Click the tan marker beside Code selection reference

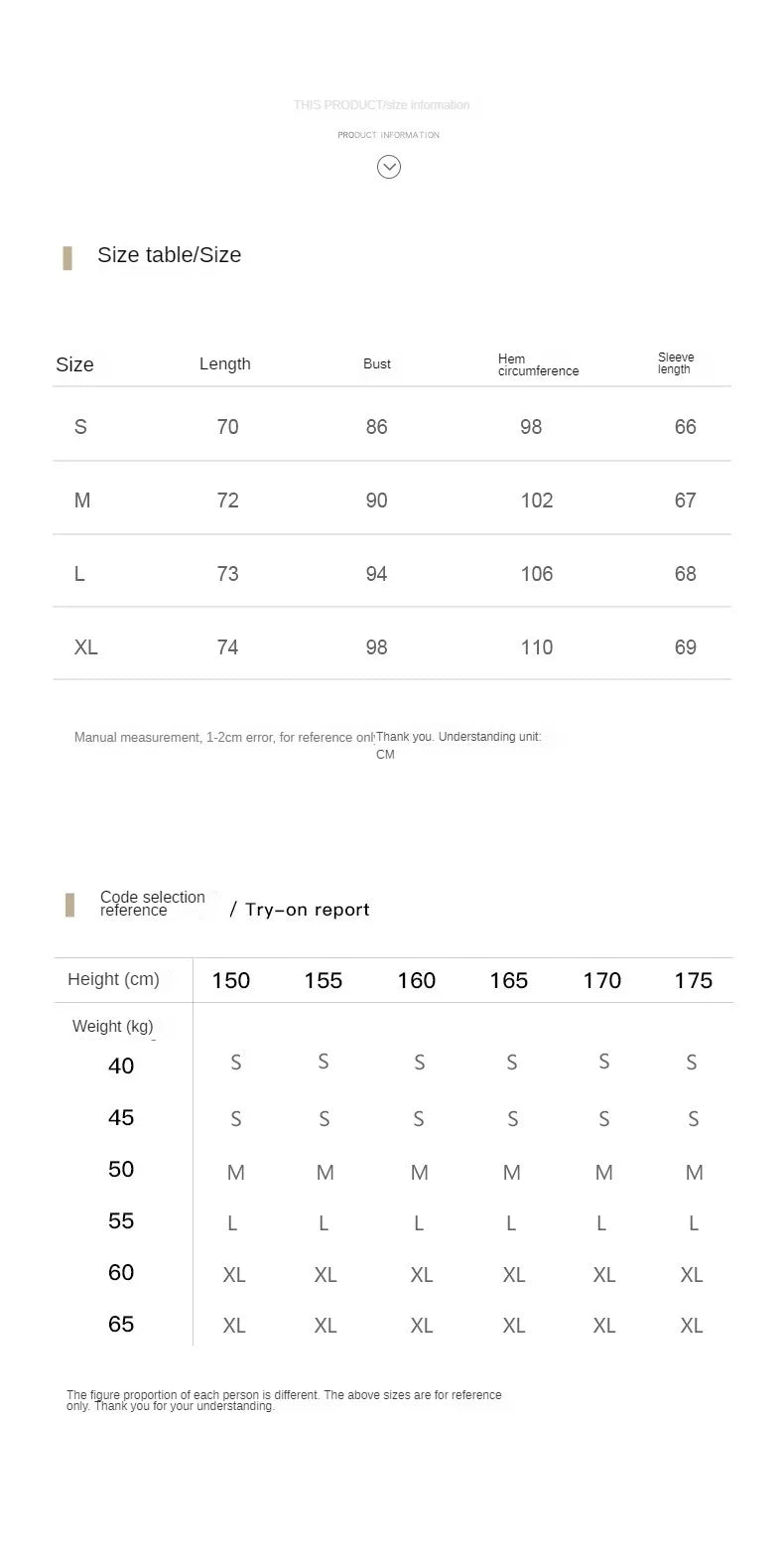pos(70,905)
